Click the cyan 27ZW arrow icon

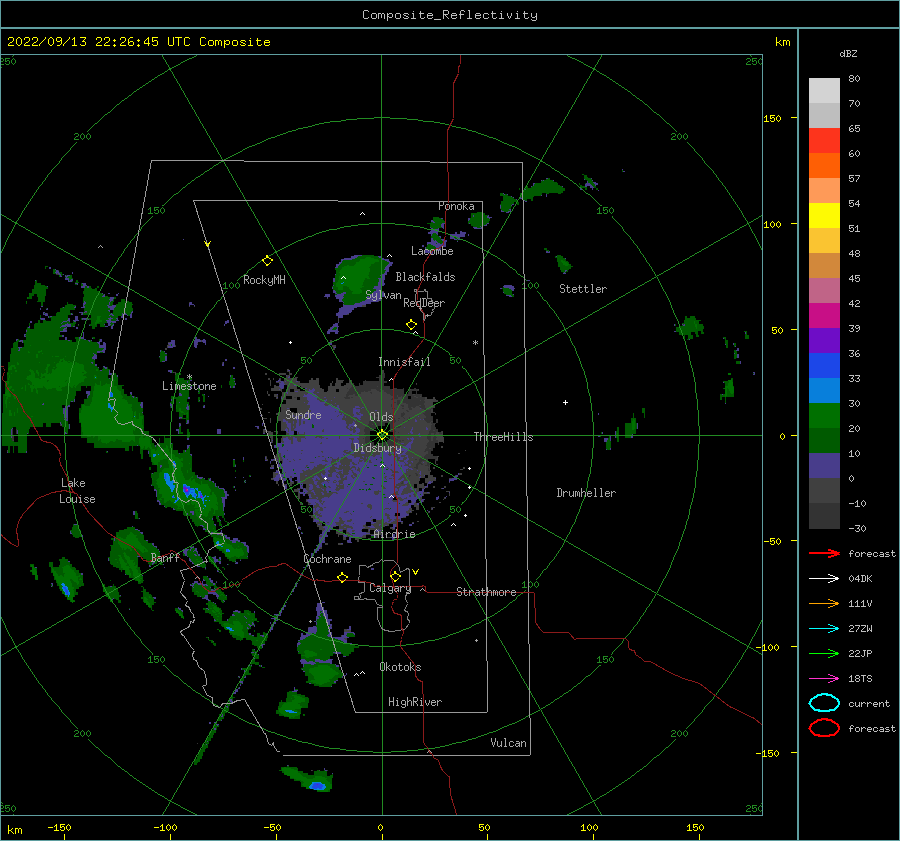tap(824, 629)
